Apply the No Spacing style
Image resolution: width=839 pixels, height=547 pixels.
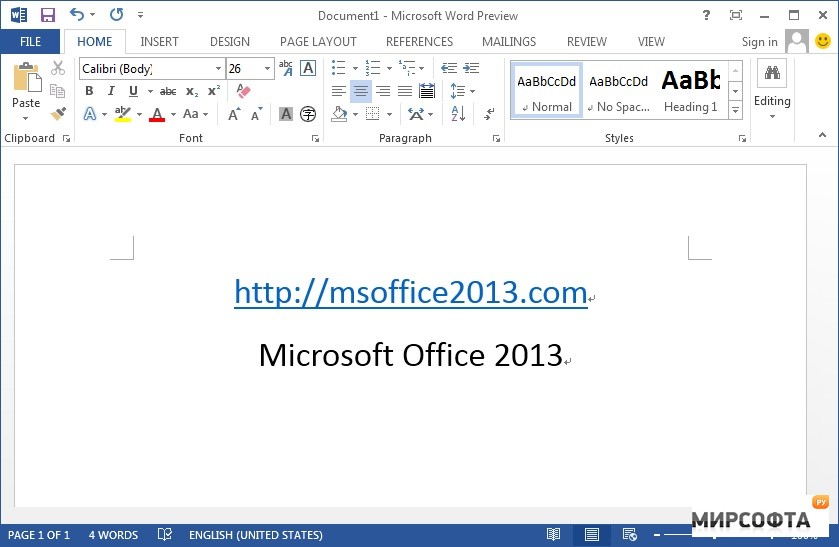tap(619, 89)
